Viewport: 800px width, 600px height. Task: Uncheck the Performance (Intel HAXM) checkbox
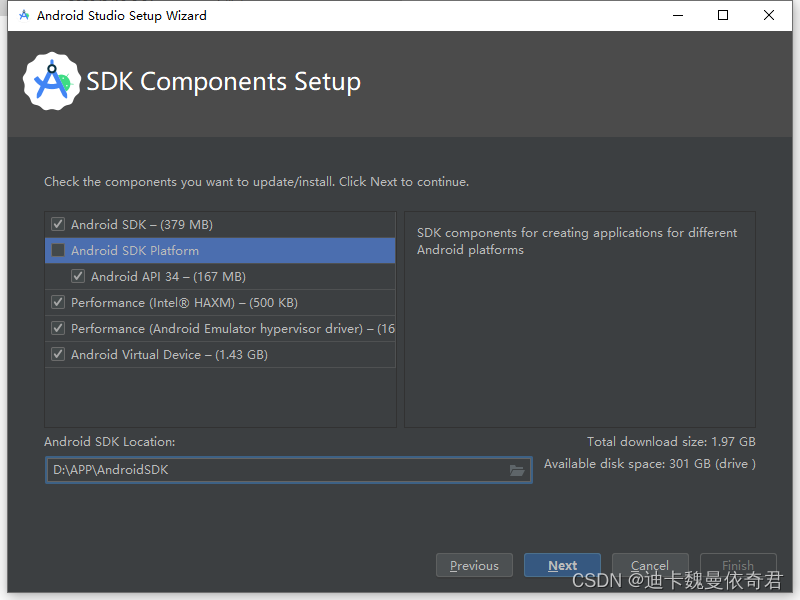(x=58, y=302)
